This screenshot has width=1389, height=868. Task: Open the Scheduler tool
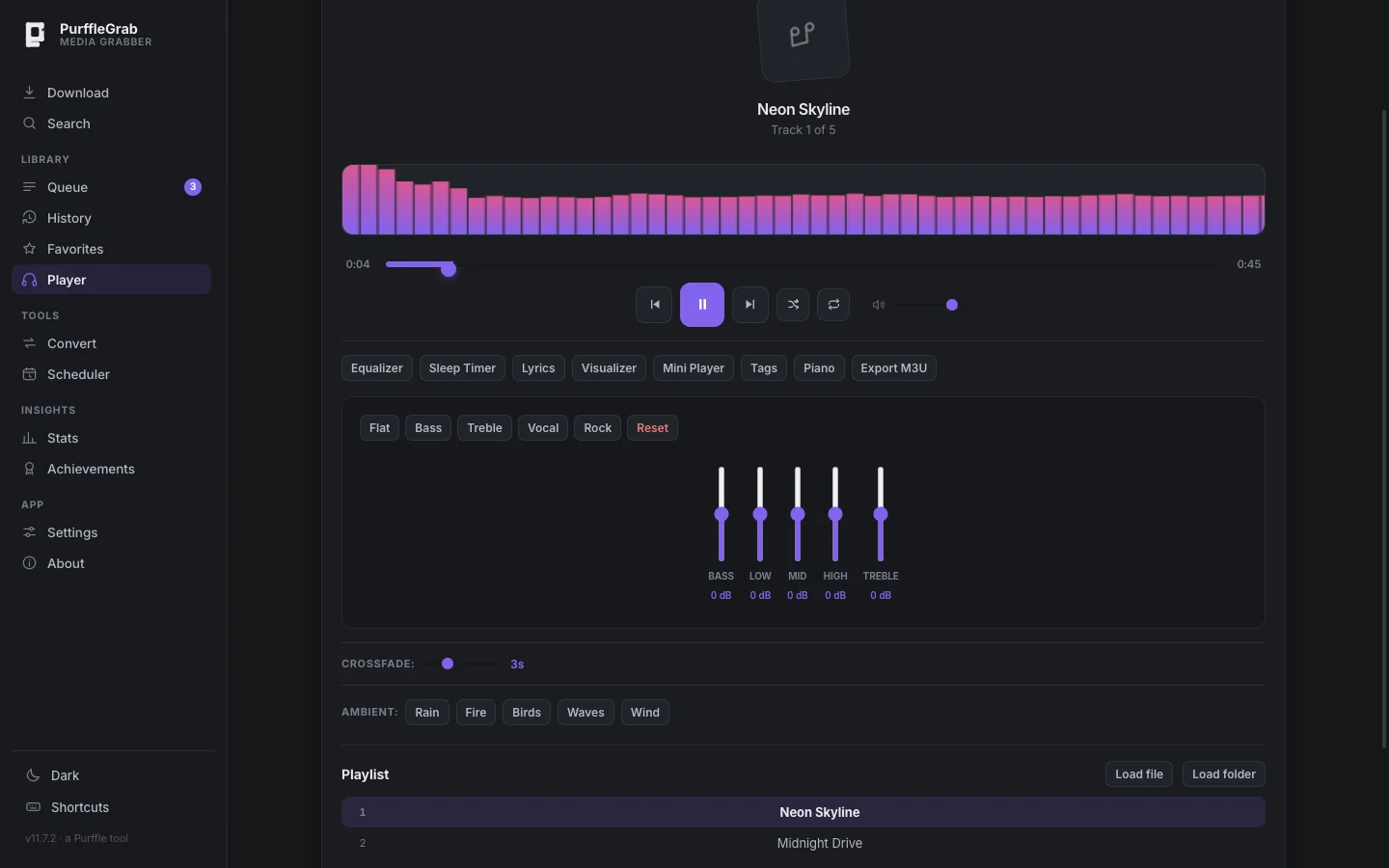111,374
